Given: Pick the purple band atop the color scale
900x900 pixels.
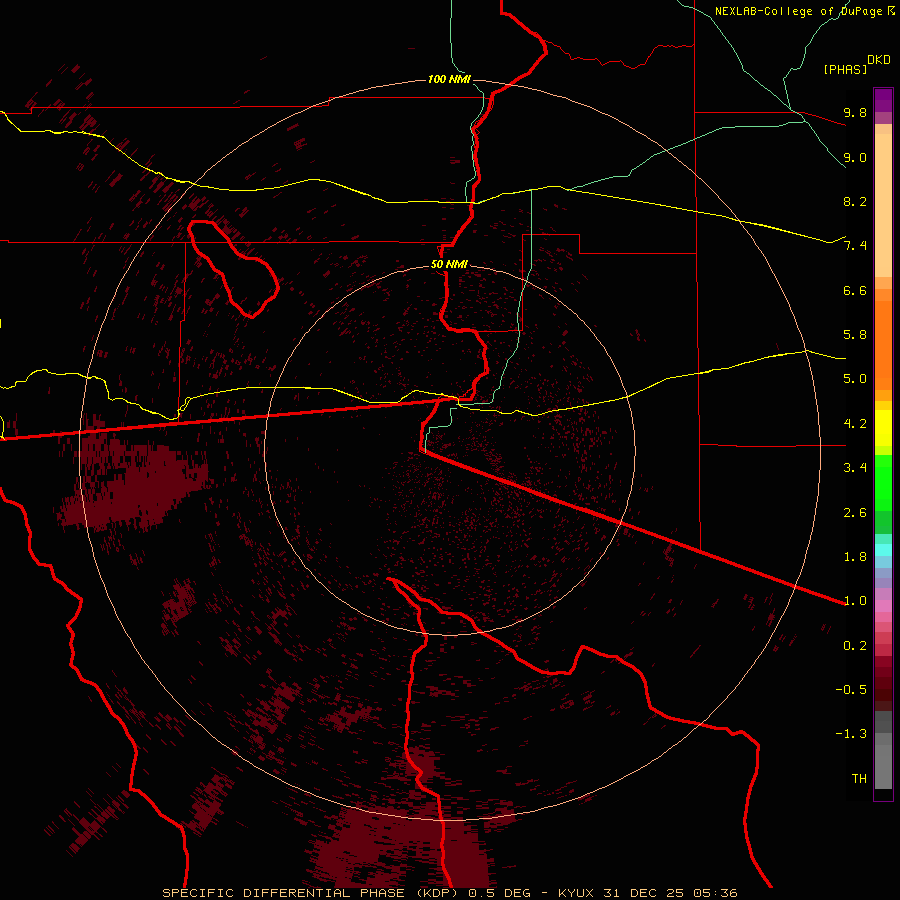Looking at the screenshot, I should (883, 100).
